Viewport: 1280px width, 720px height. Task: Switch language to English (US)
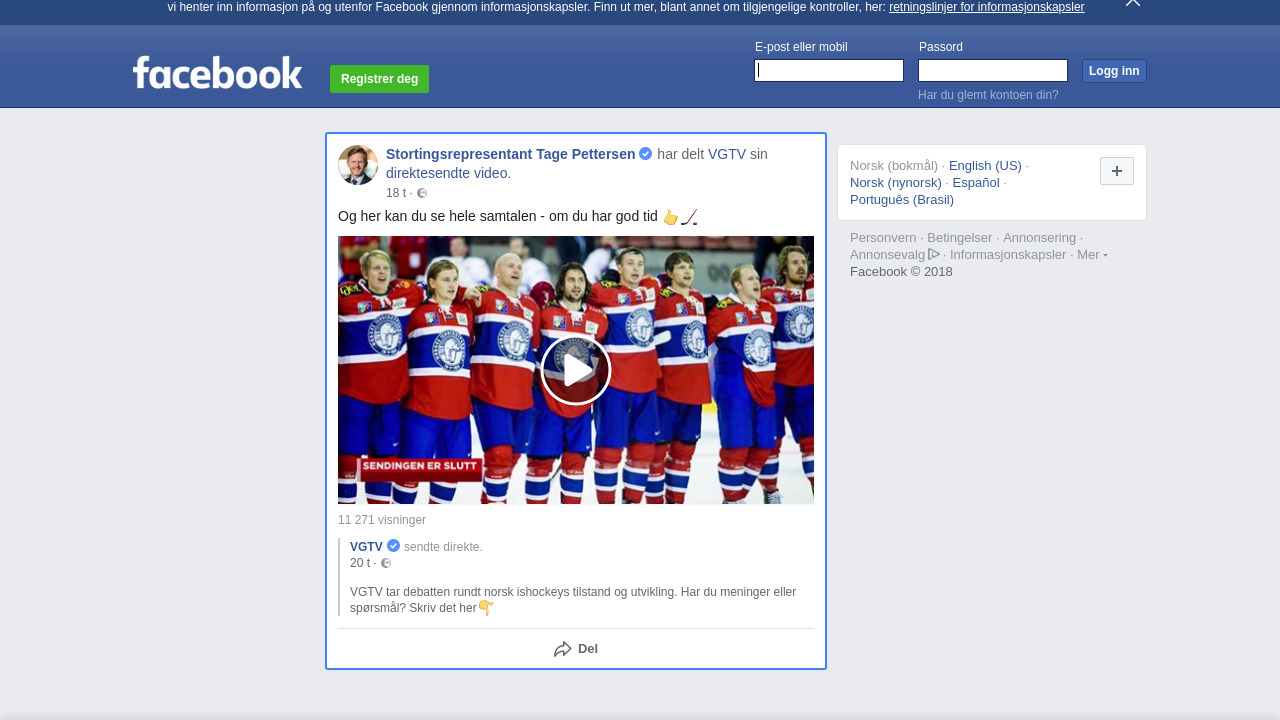click(985, 166)
